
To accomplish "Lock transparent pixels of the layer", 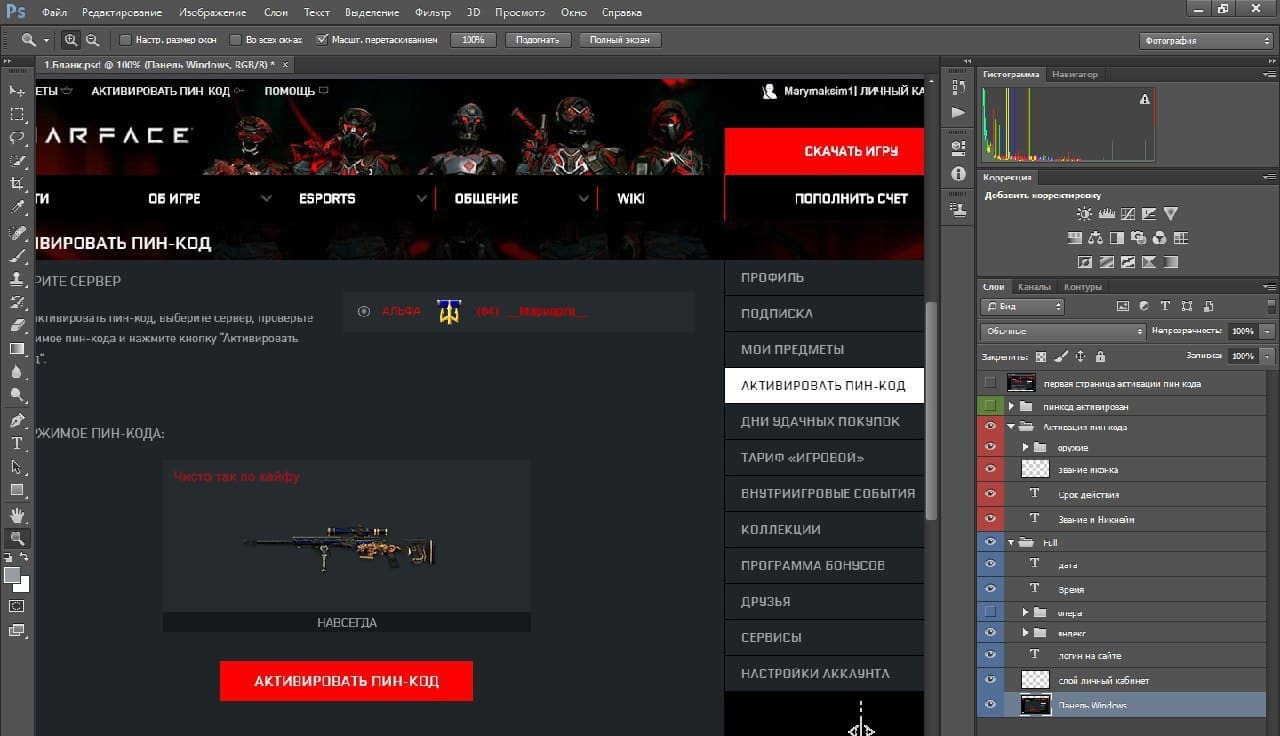I will pyautogui.click(x=1041, y=356).
